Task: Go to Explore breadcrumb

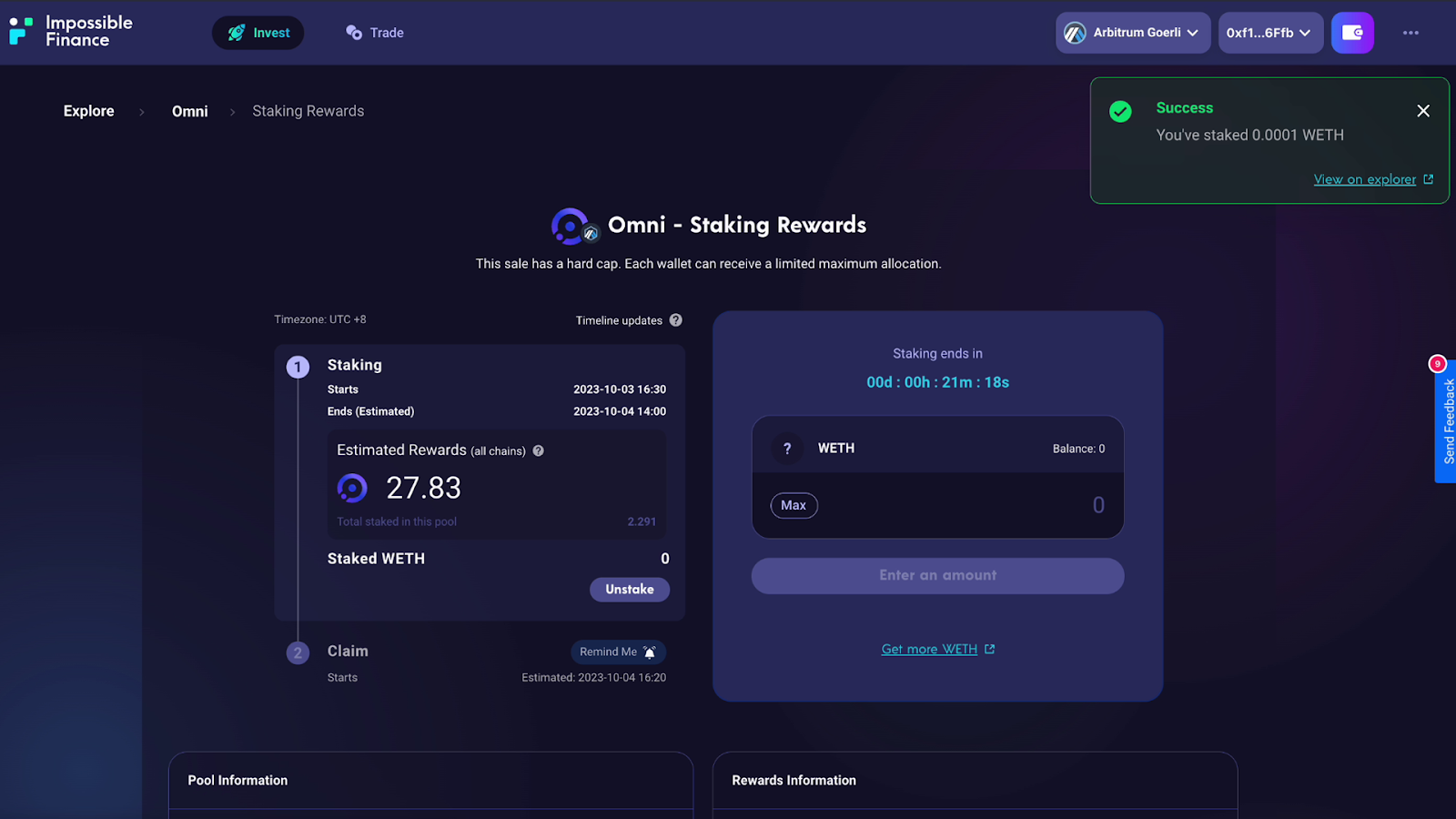Action: [x=89, y=111]
